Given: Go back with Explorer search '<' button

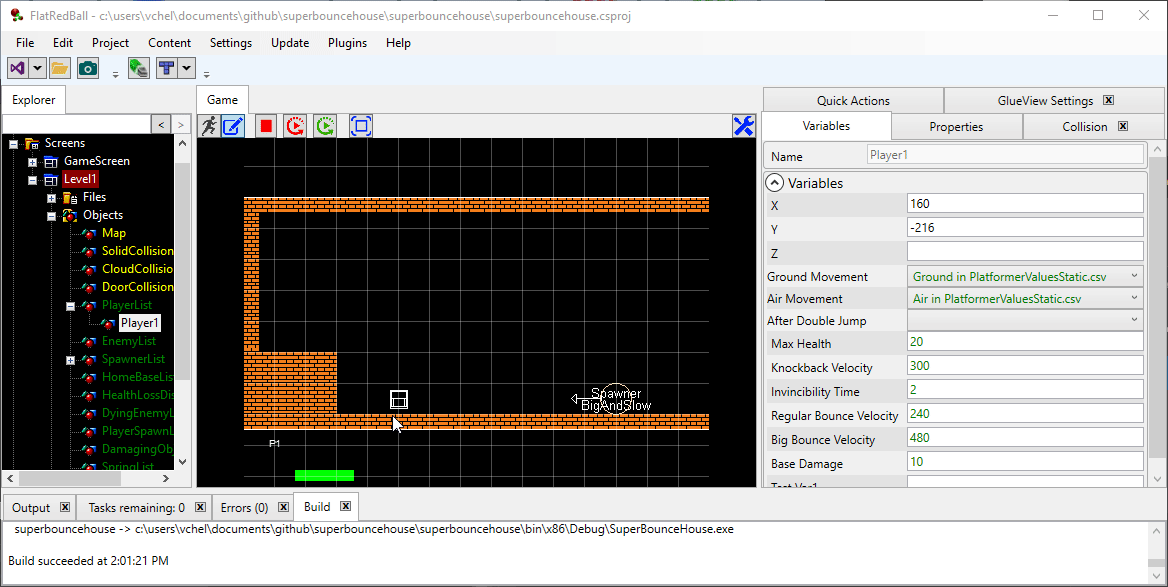Looking at the screenshot, I should tap(161, 124).
